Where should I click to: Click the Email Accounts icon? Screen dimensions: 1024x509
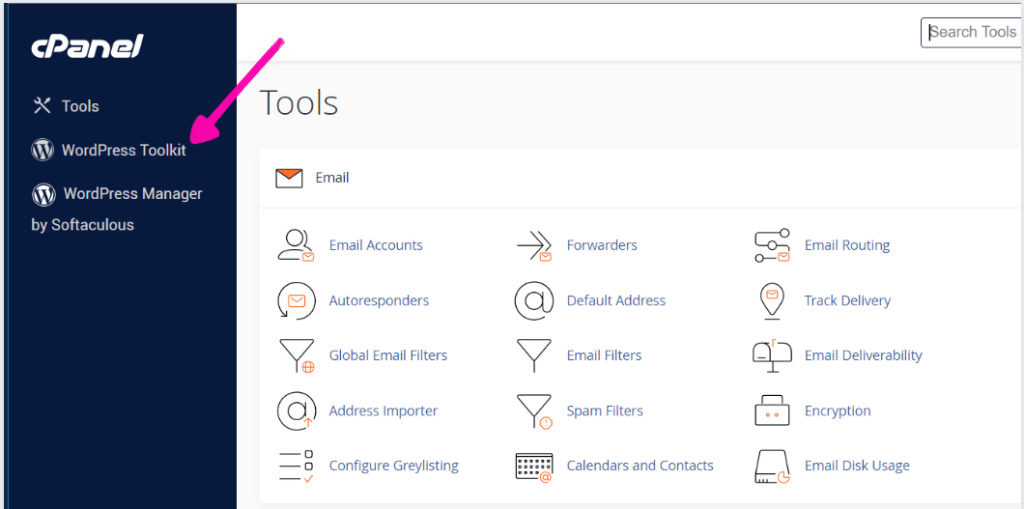pyautogui.click(x=296, y=246)
